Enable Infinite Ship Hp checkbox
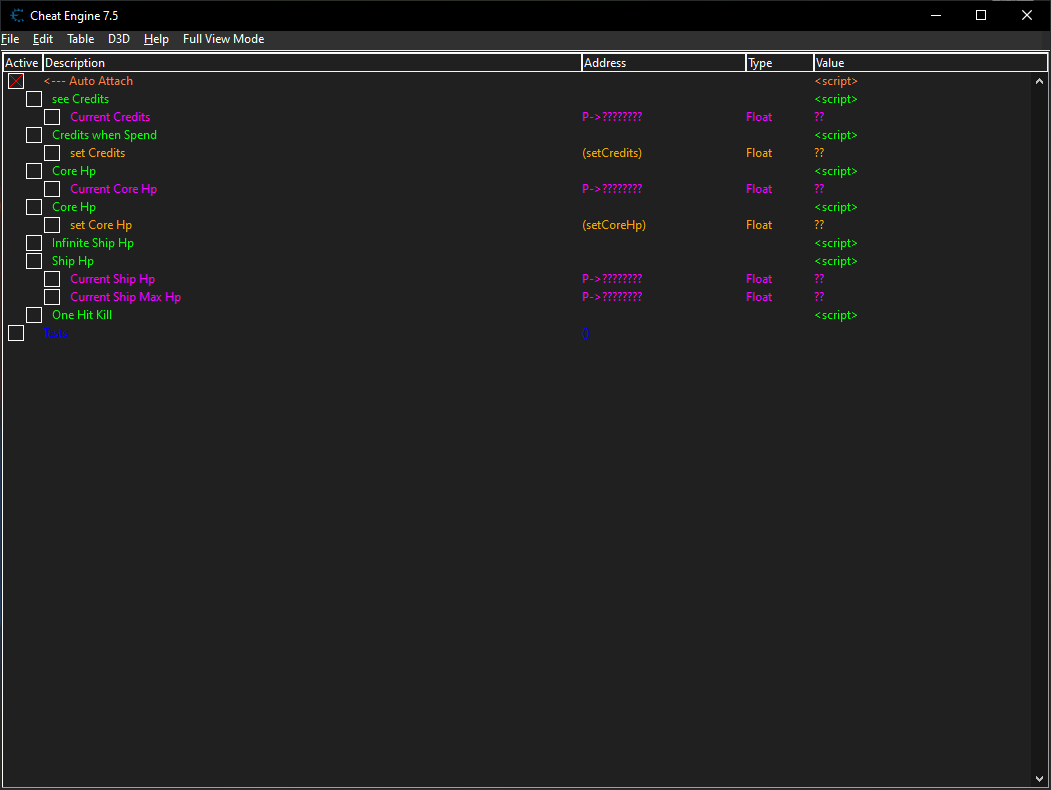The width and height of the screenshot is (1051, 790). tap(34, 243)
